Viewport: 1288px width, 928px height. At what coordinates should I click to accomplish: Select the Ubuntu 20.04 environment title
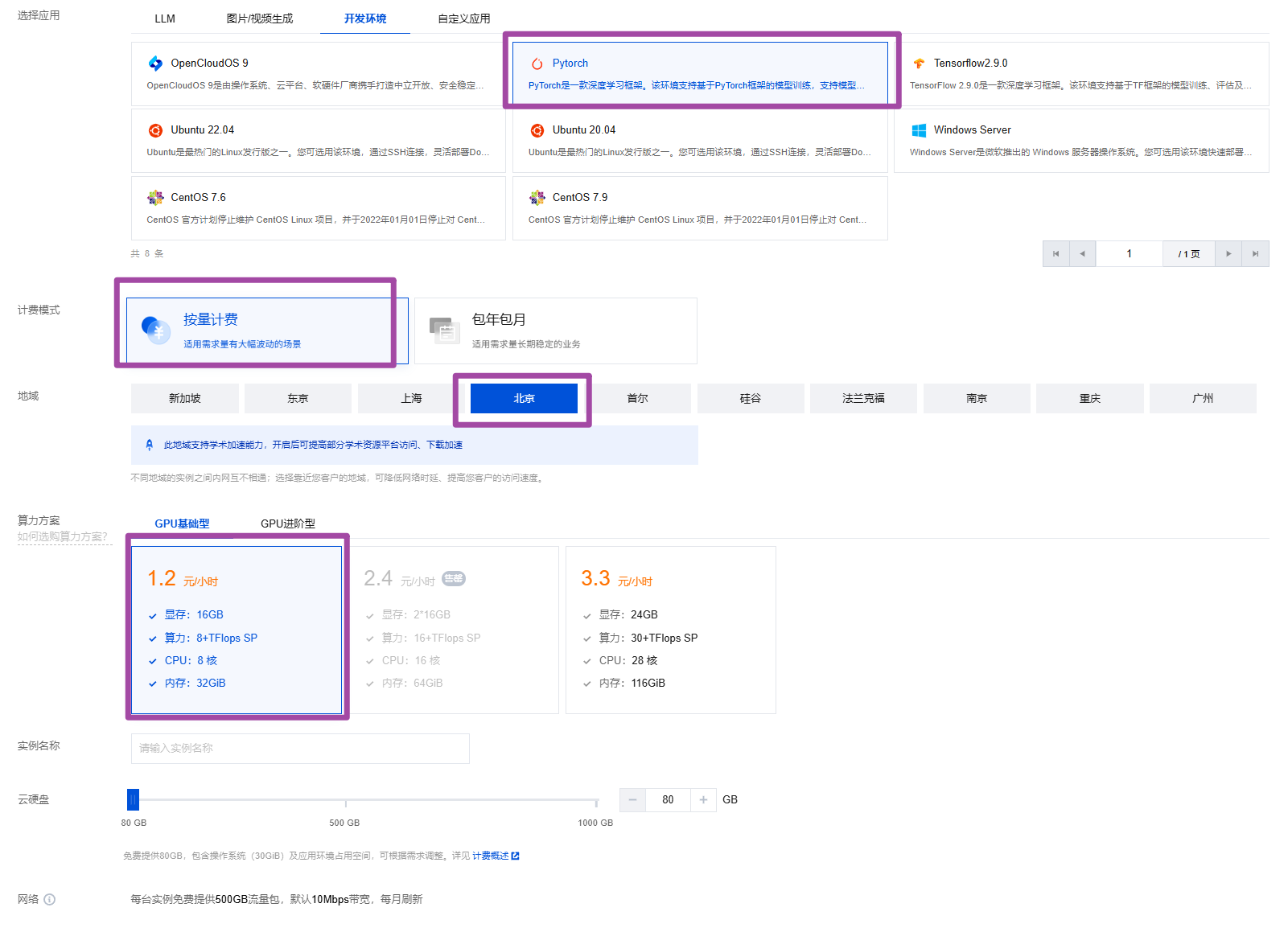pyautogui.click(x=584, y=130)
